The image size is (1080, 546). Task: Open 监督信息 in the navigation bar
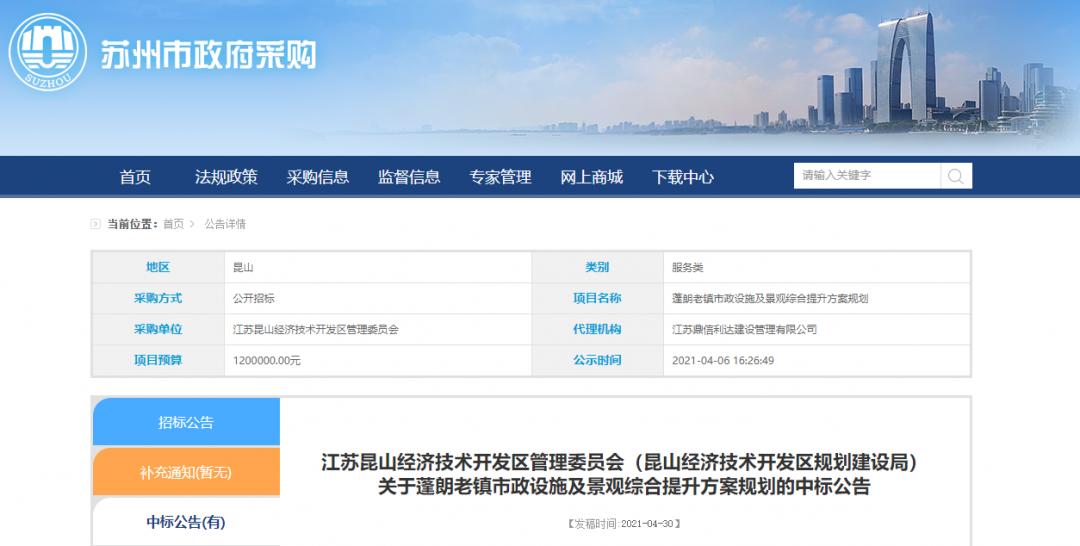click(409, 177)
